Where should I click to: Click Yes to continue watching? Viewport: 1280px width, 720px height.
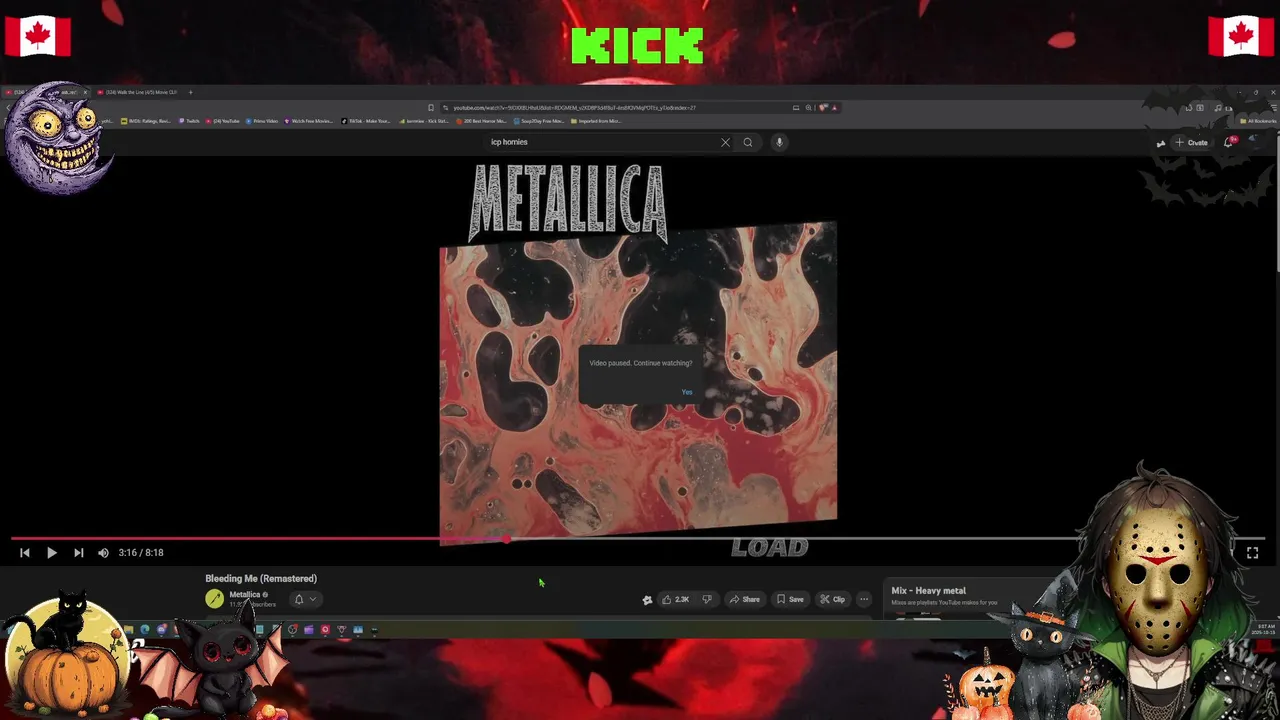click(687, 392)
